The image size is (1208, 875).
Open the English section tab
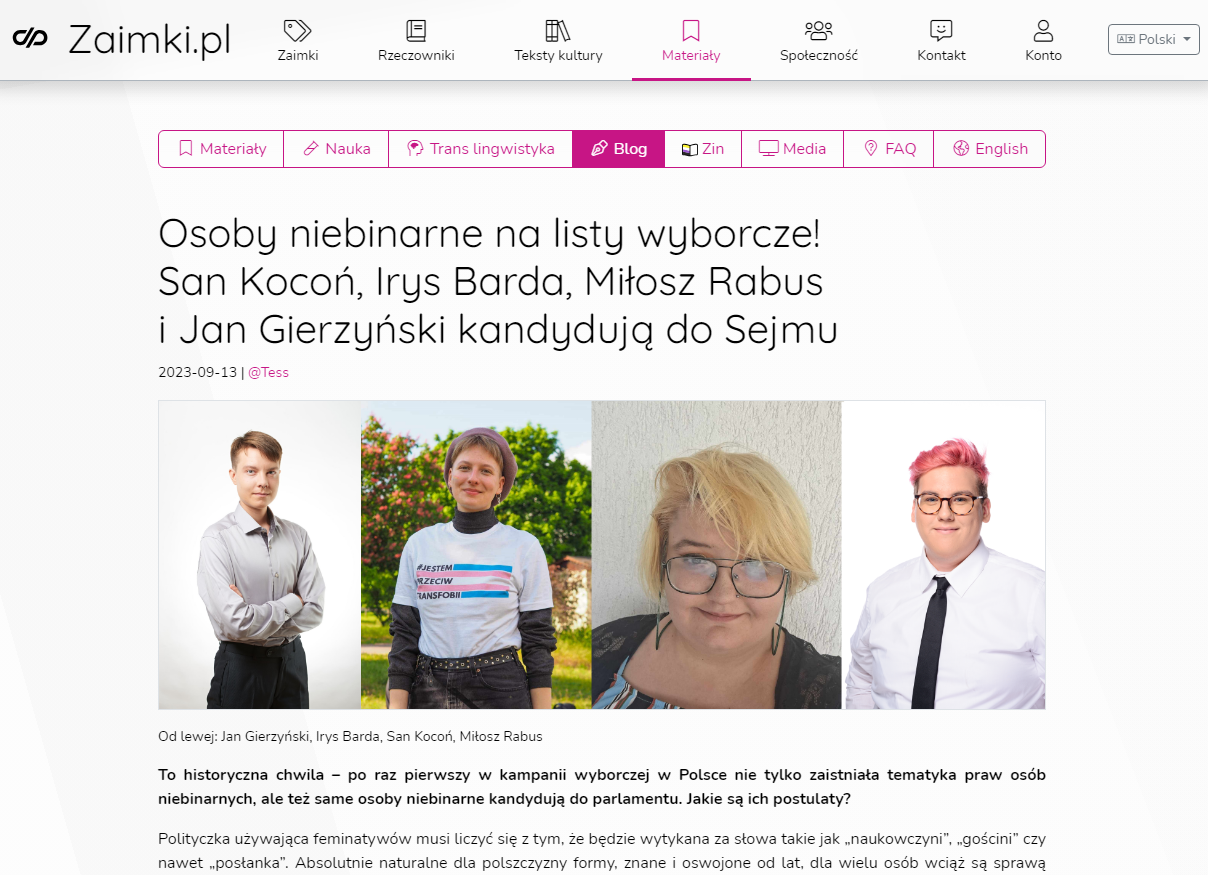989,149
